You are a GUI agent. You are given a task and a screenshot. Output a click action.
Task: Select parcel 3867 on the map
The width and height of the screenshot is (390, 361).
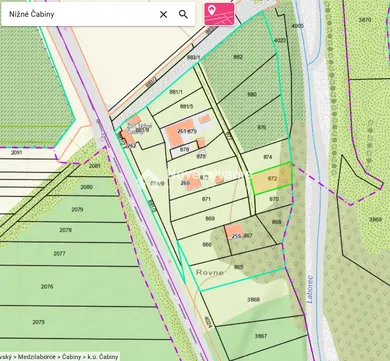click(x=261, y=336)
